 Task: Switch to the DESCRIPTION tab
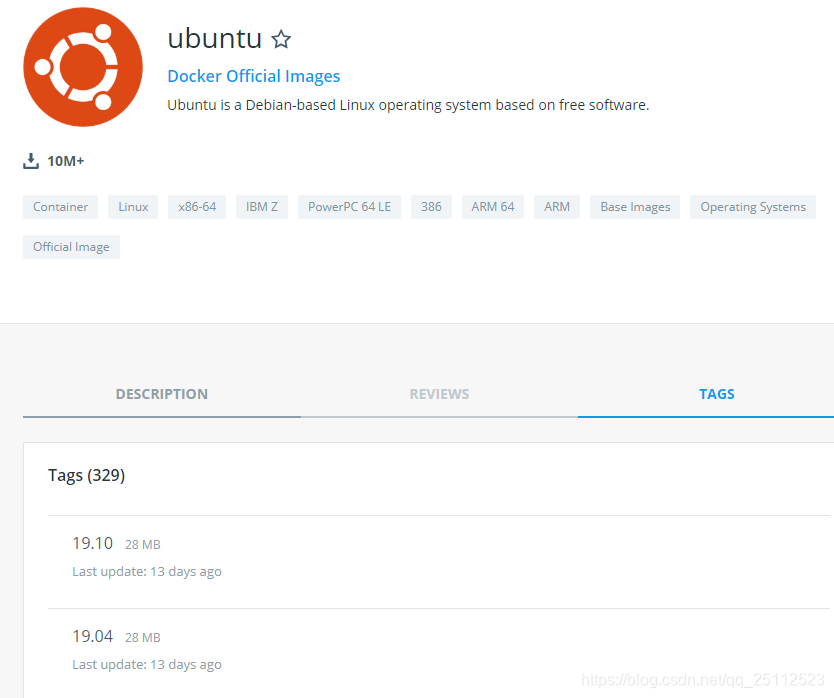click(x=162, y=394)
